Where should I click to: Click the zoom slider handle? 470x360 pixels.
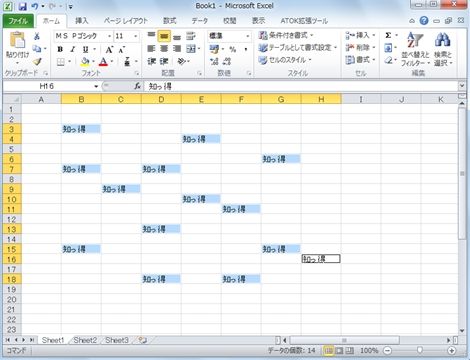point(420,350)
